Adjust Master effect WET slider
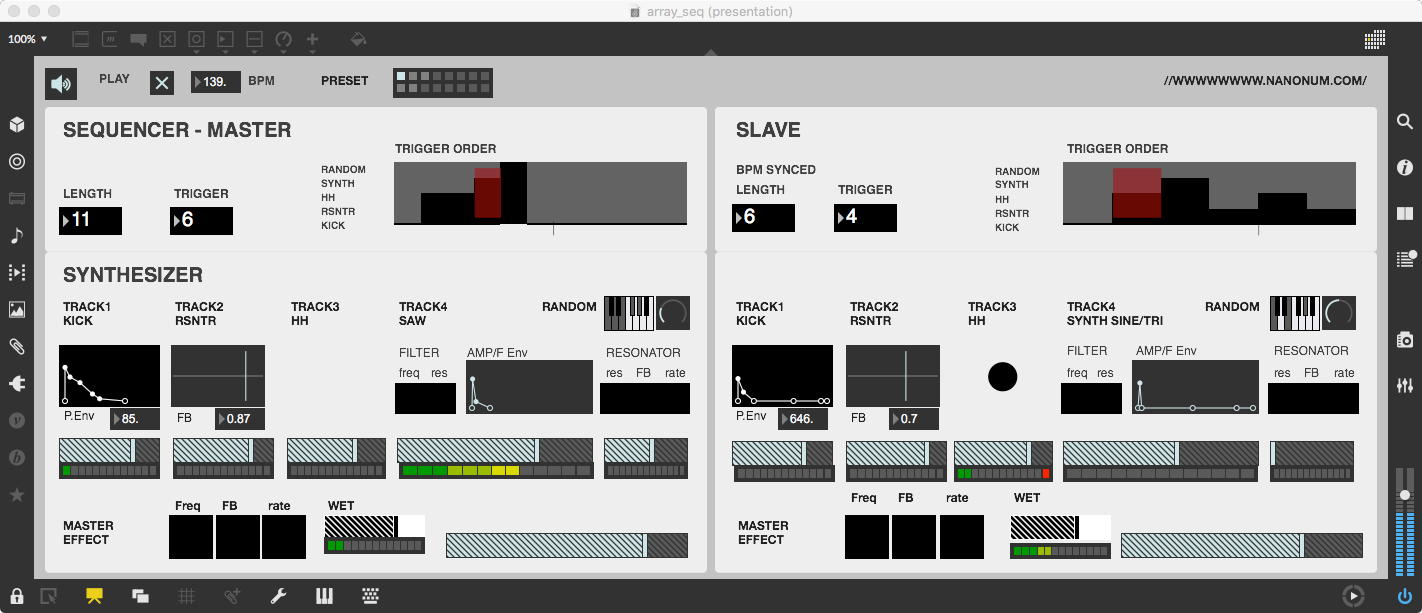Image resolution: width=1422 pixels, height=613 pixels. 375,526
